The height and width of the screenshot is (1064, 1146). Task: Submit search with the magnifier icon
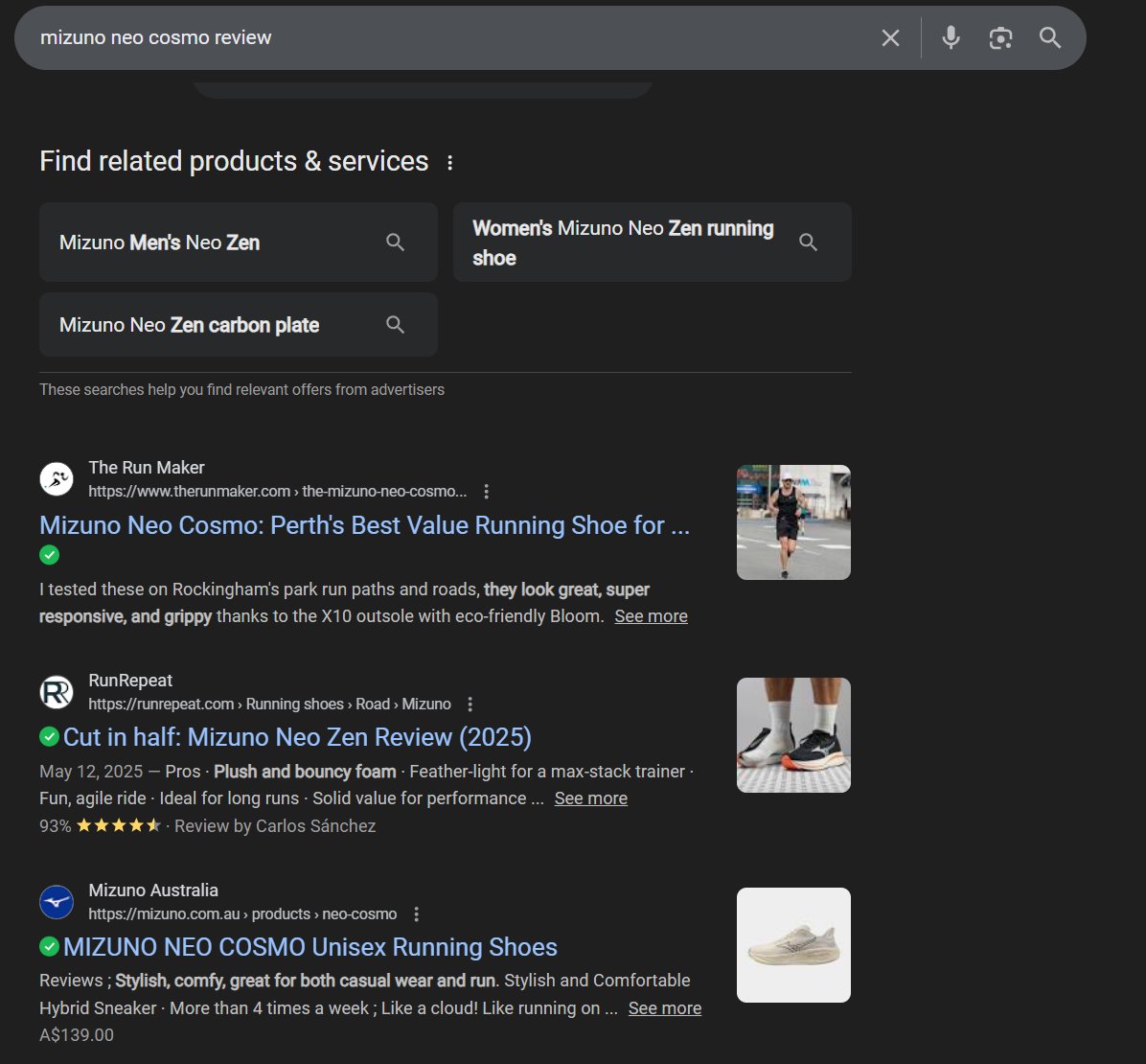pyautogui.click(x=1050, y=38)
